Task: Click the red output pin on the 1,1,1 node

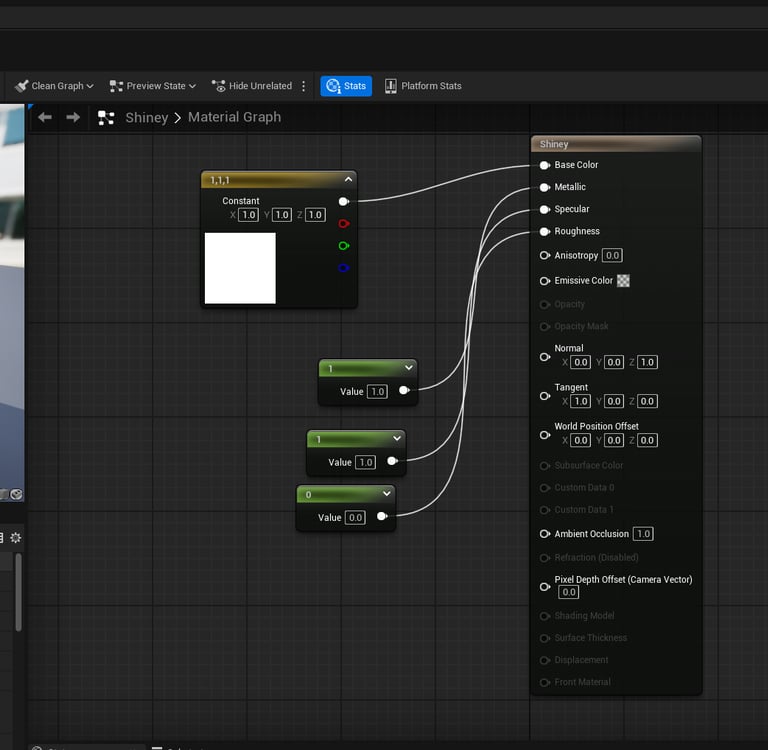Action: pyautogui.click(x=344, y=223)
